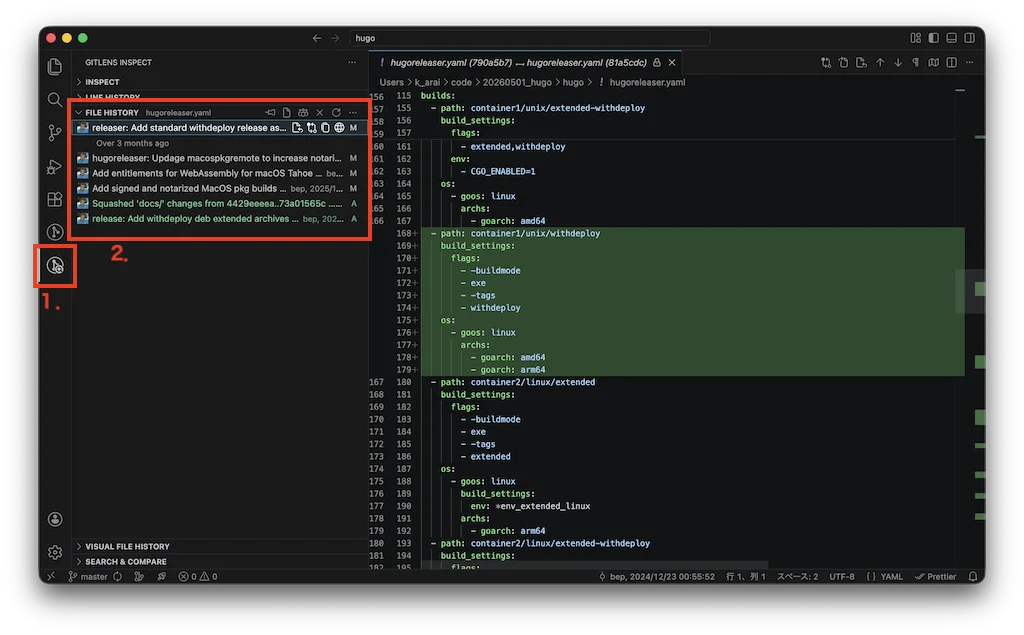Image resolution: width=1024 pixels, height=635 pixels.
Task: Refresh the File History view
Action: click(x=336, y=112)
